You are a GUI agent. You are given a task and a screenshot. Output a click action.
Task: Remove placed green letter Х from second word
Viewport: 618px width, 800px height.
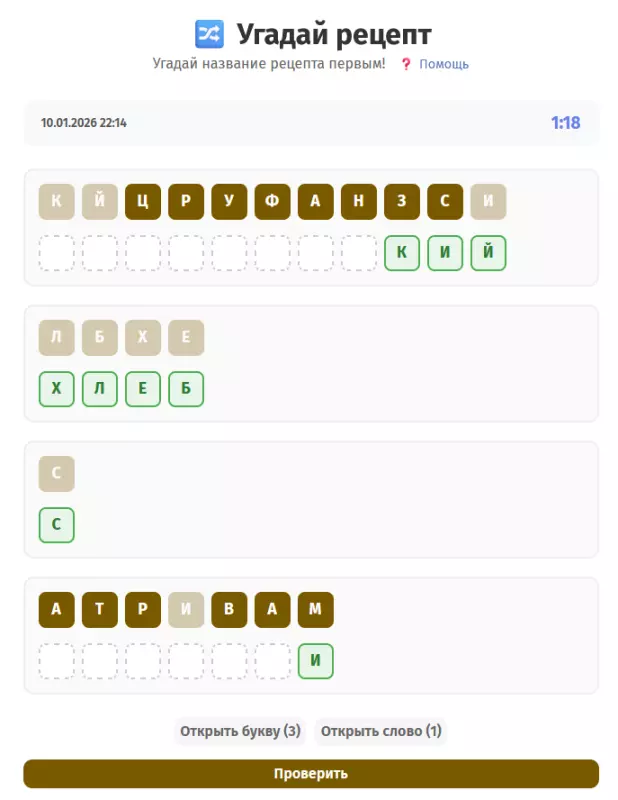point(57,389)
